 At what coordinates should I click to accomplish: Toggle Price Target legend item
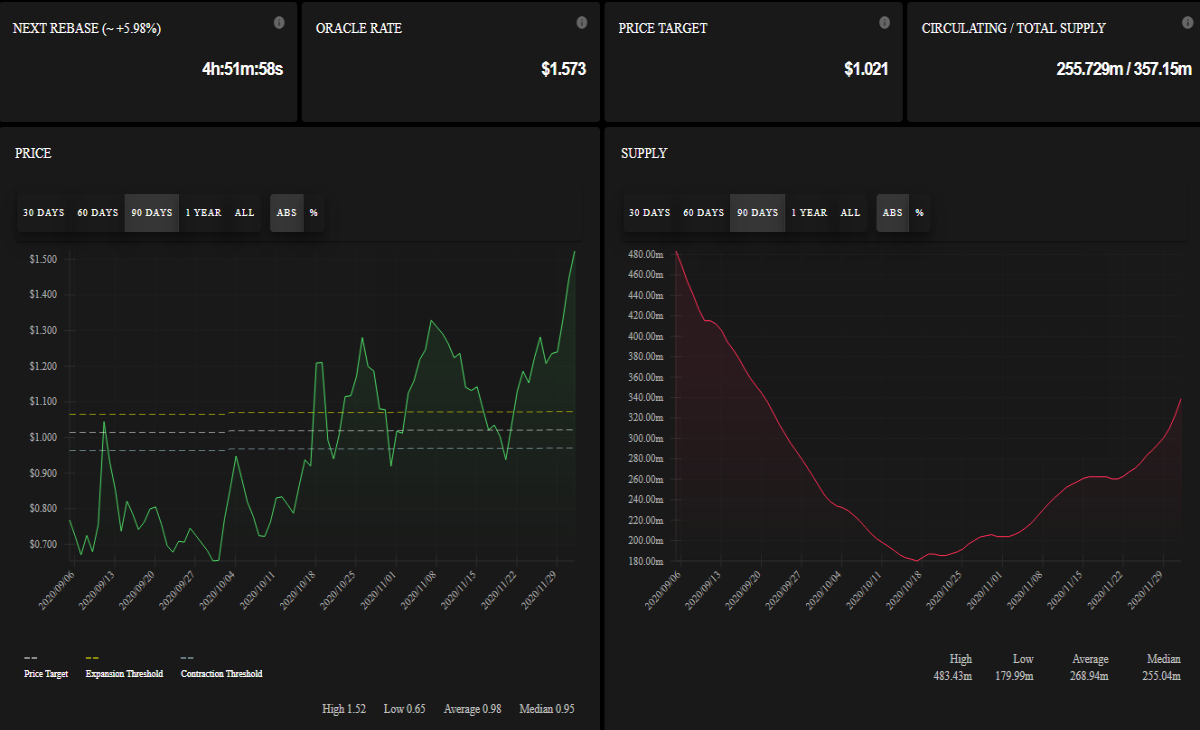(x=46, y=666)
